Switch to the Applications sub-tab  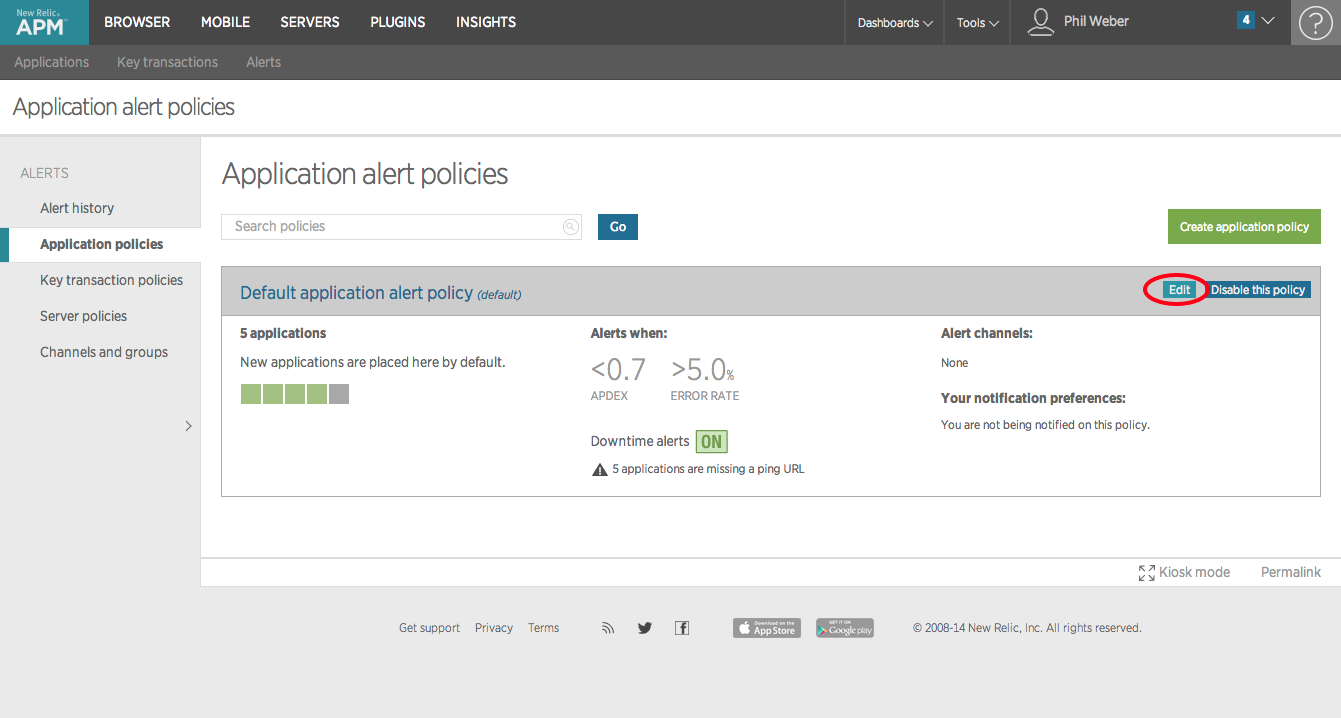coord(52,62)
